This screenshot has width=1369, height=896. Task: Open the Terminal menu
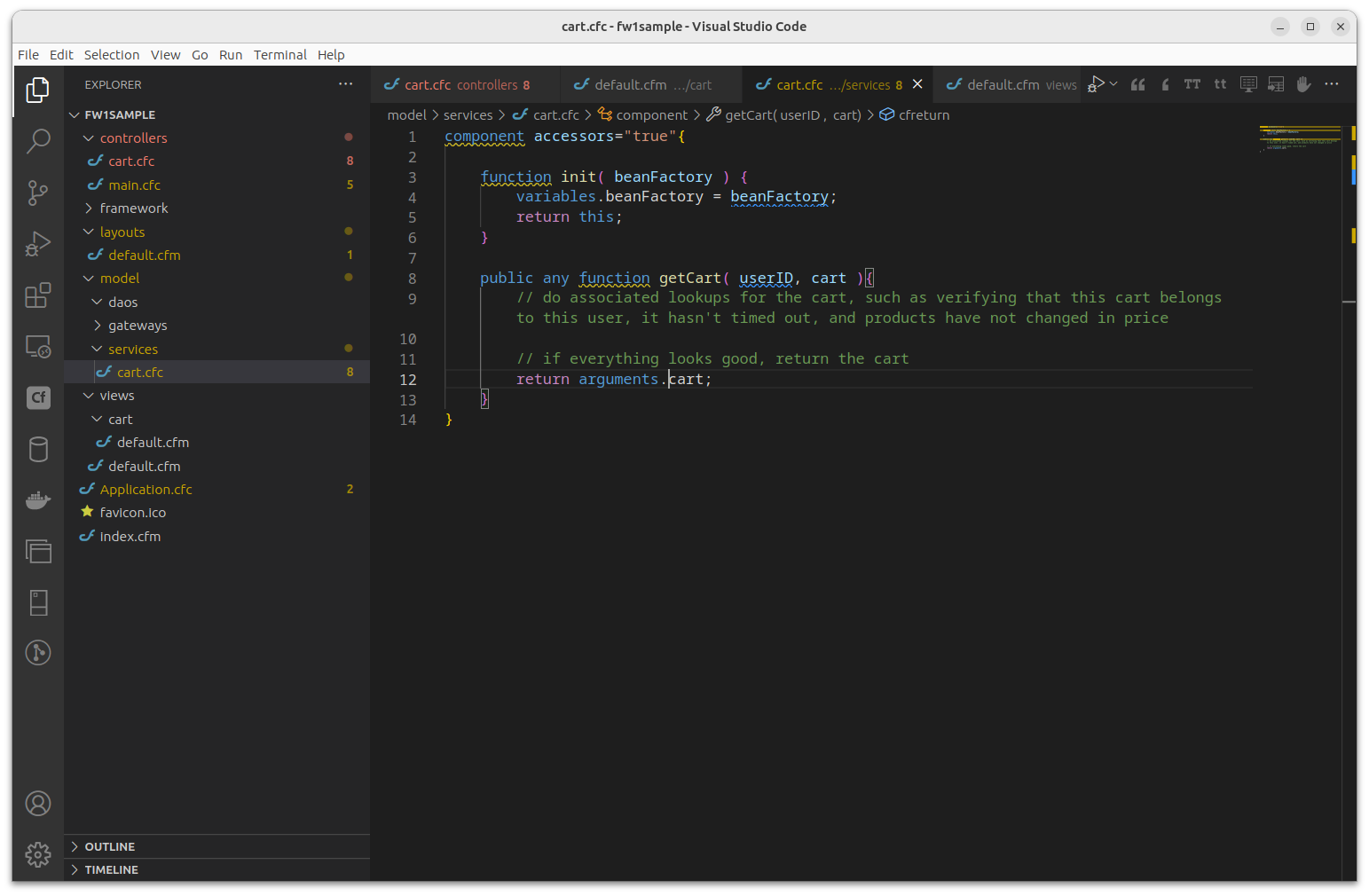[x=279, y=55]
